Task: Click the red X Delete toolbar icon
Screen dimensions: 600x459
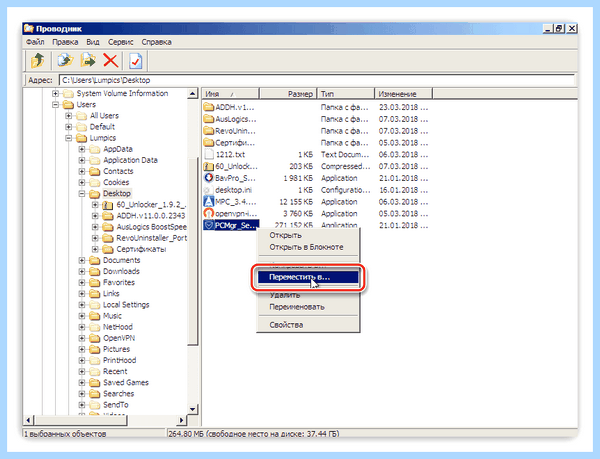Action: pyautogui.click(x=111, y=60)
